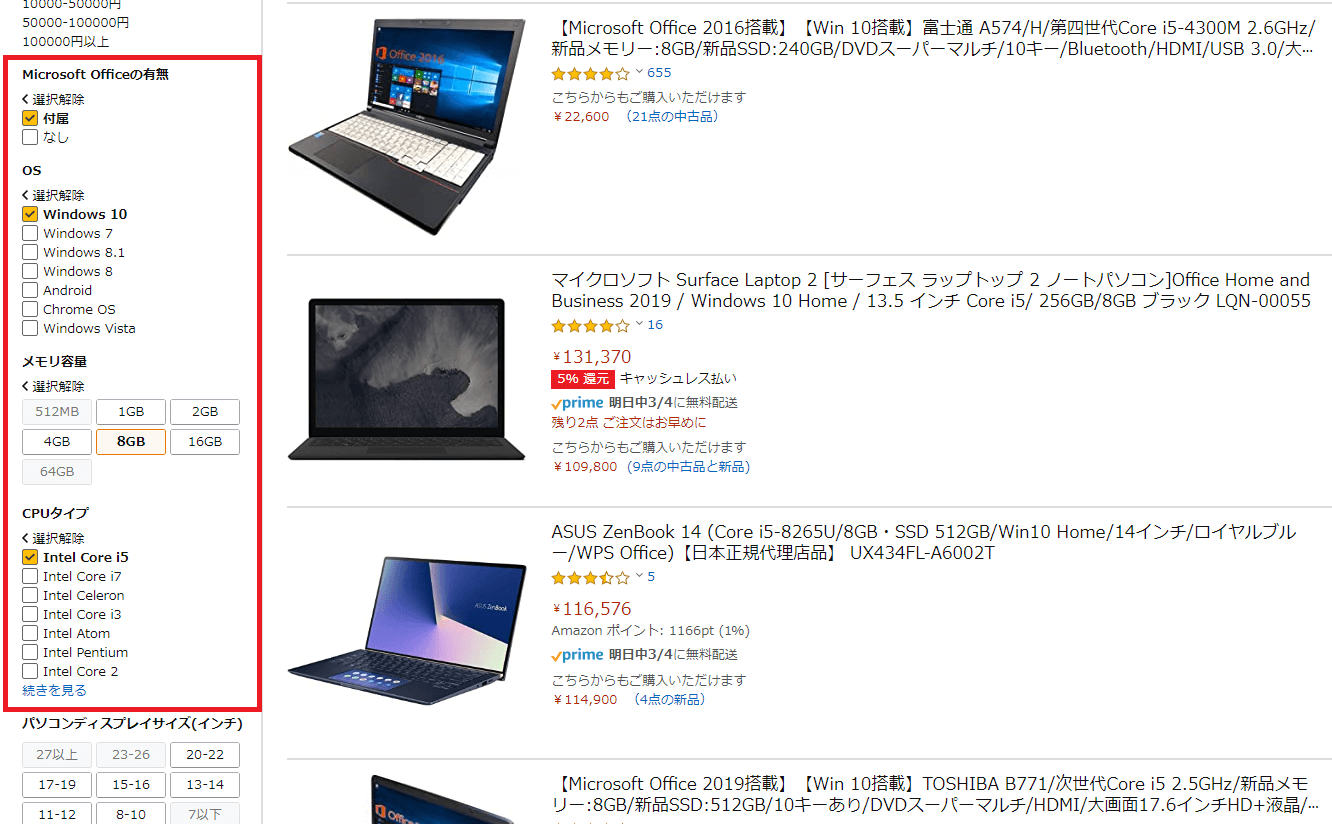Tick the Chrome OS checkbox
Image resolution: width=1332 pixels, height=824 pixels.
click(30, 309)
